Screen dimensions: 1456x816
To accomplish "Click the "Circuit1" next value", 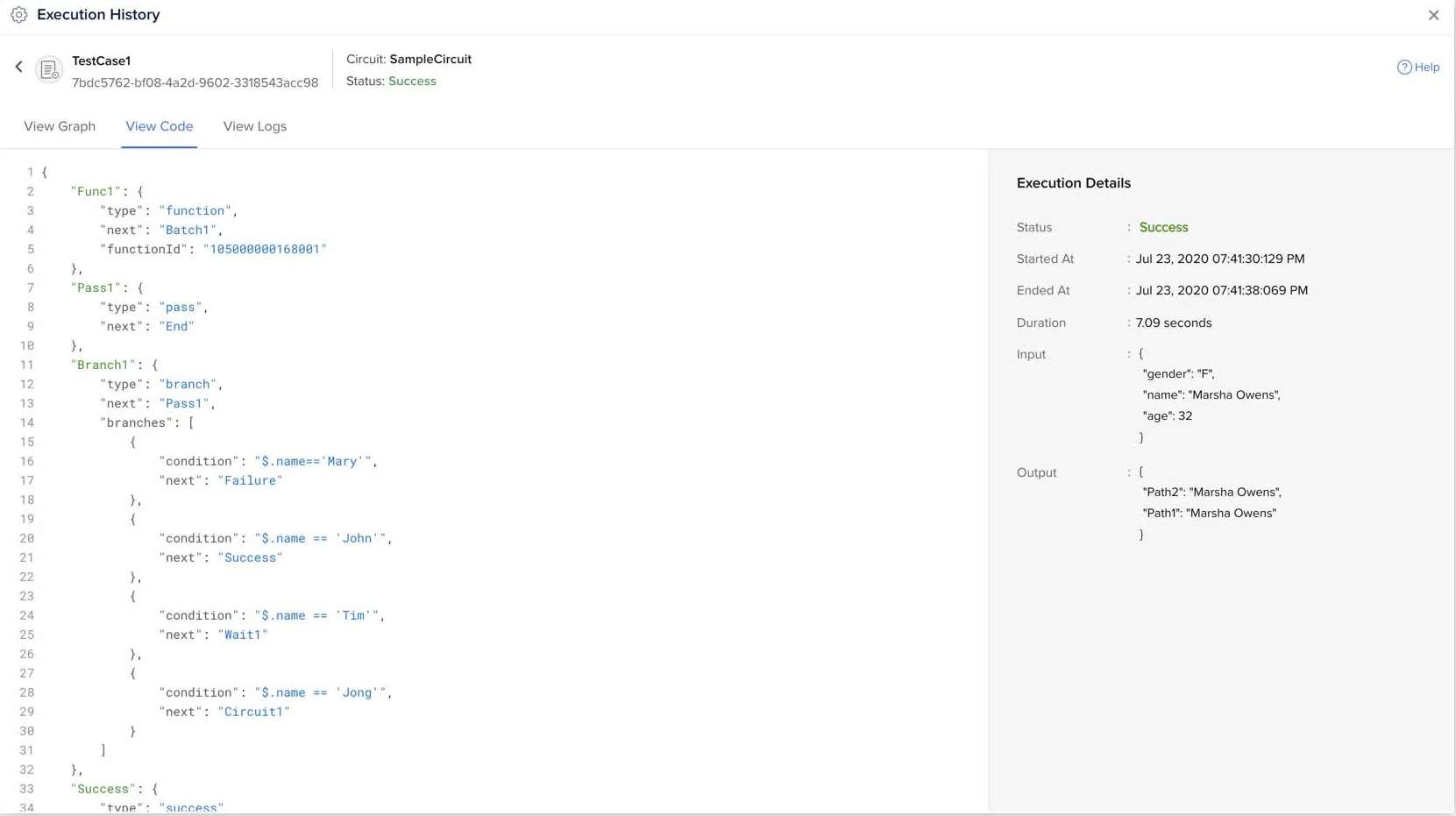I will click(x=253, y=712).
